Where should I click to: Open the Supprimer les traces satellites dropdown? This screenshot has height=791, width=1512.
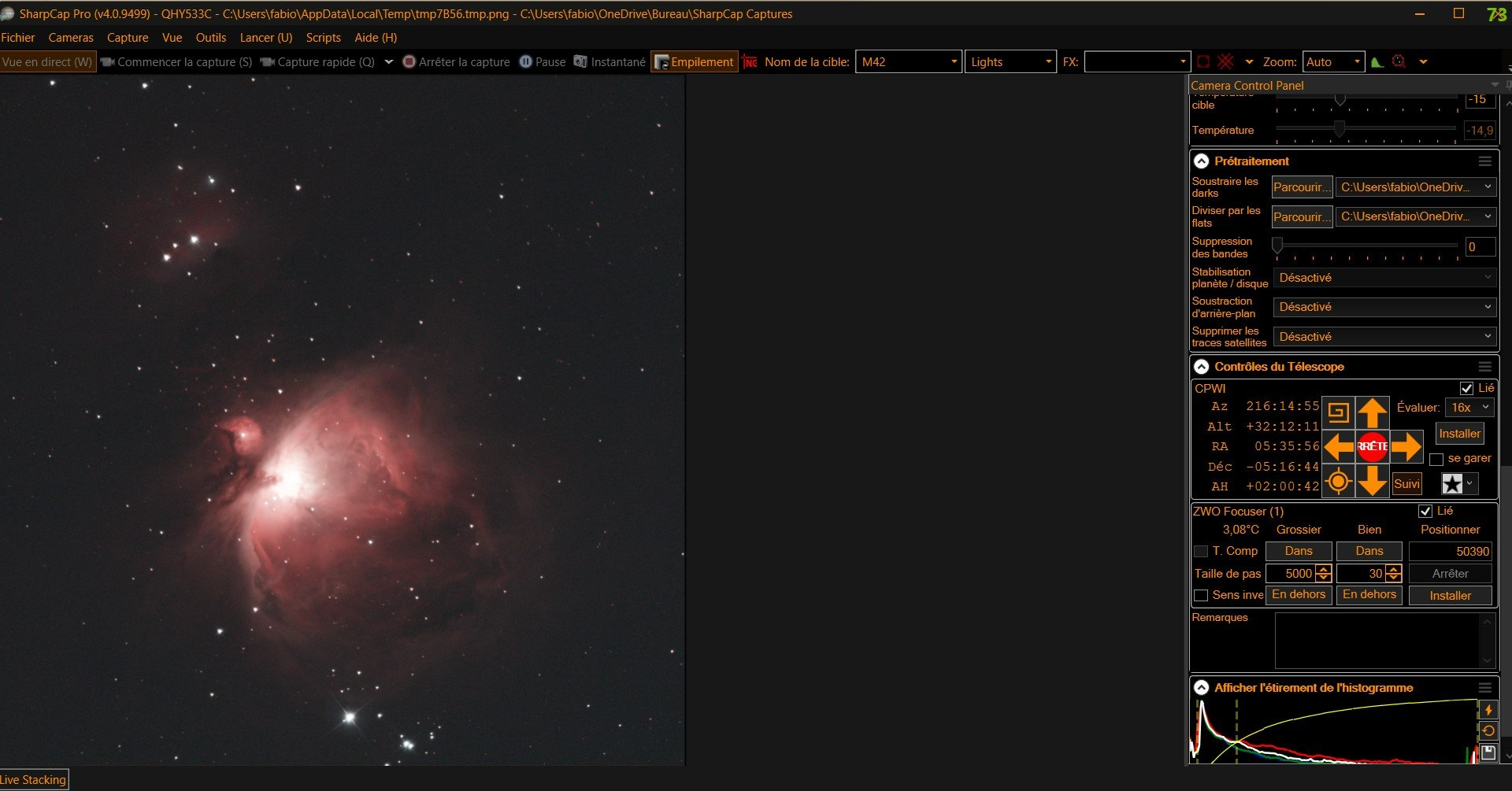coord(1384,337)
